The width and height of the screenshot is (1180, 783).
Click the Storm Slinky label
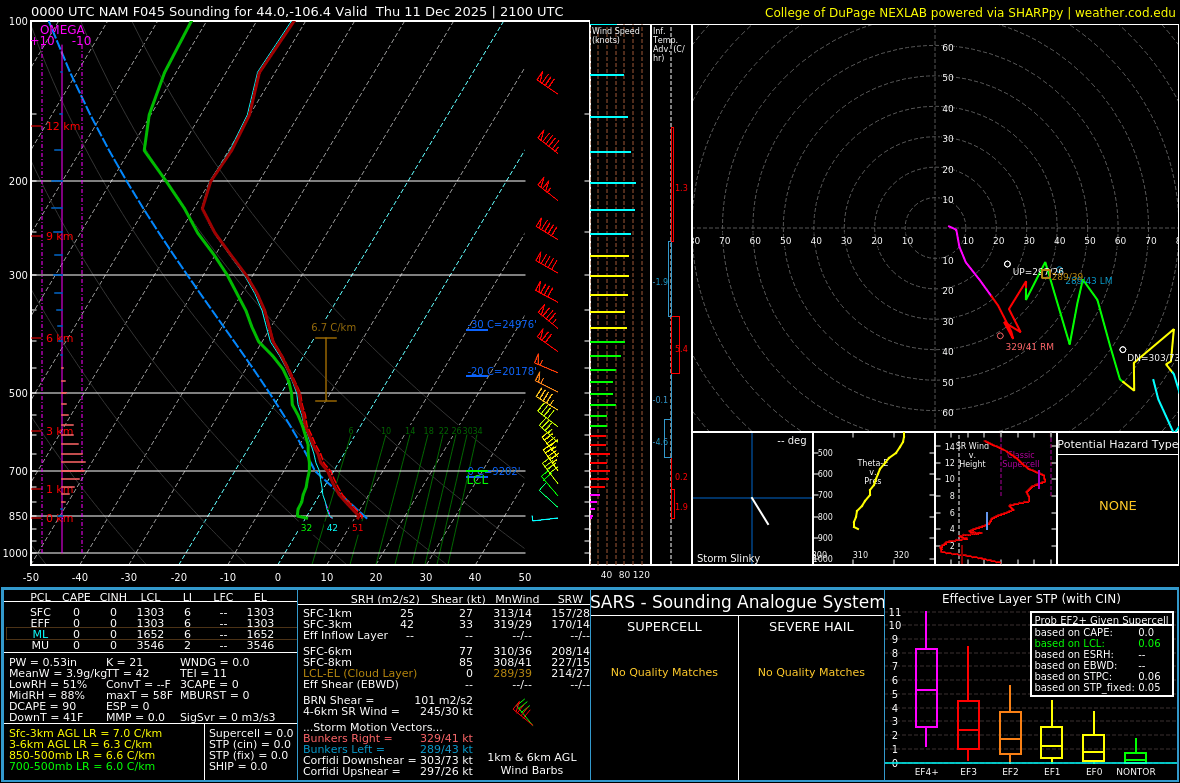(x=728, y=558)
